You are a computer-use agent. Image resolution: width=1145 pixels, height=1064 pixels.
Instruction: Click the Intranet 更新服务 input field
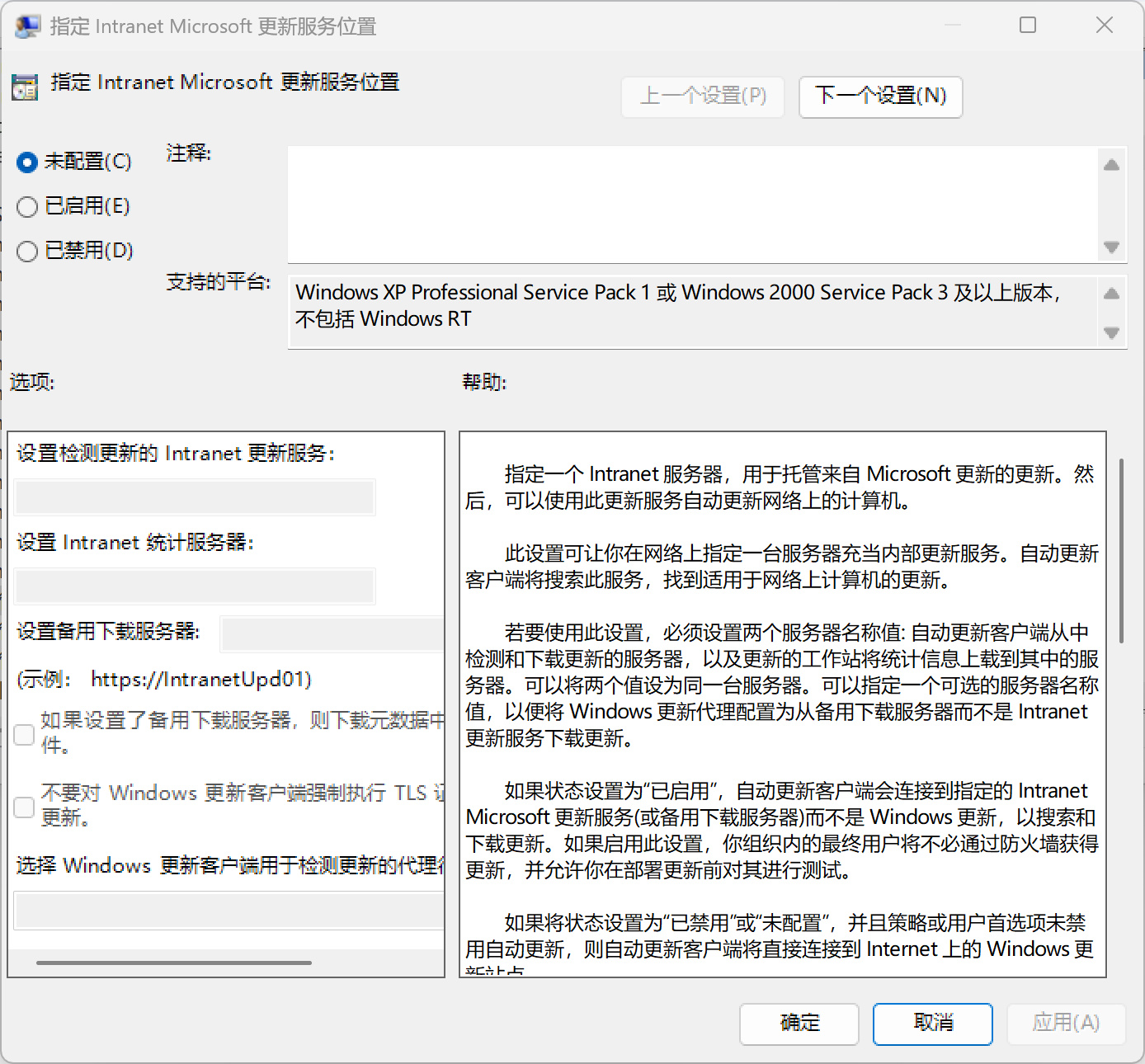196,497
